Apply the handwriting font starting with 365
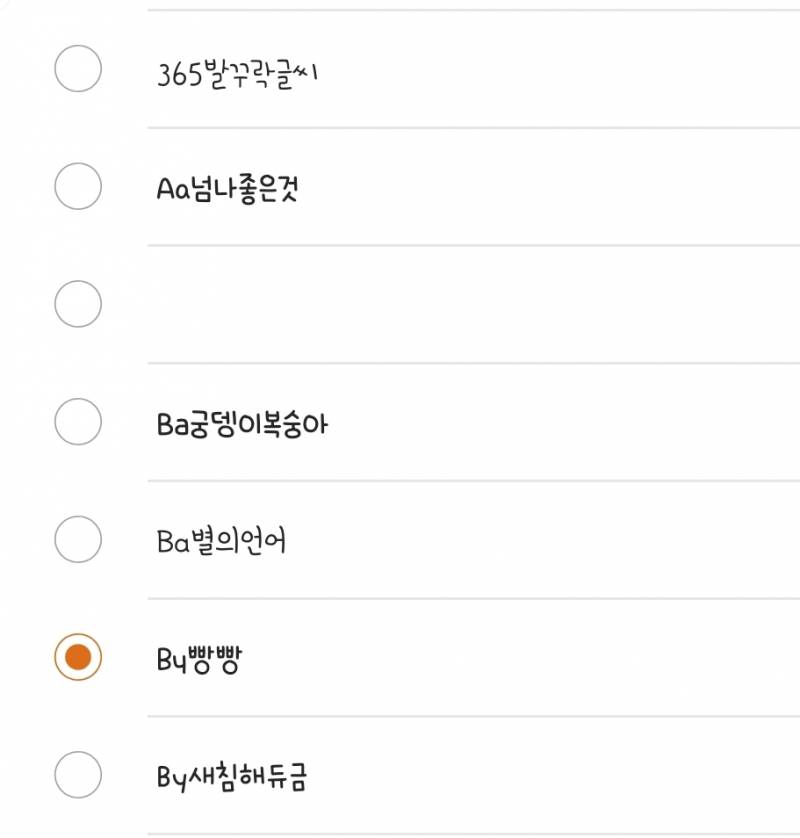Image resolution: width=800 pixels, height=838 pixels. [x=77, y=69]
